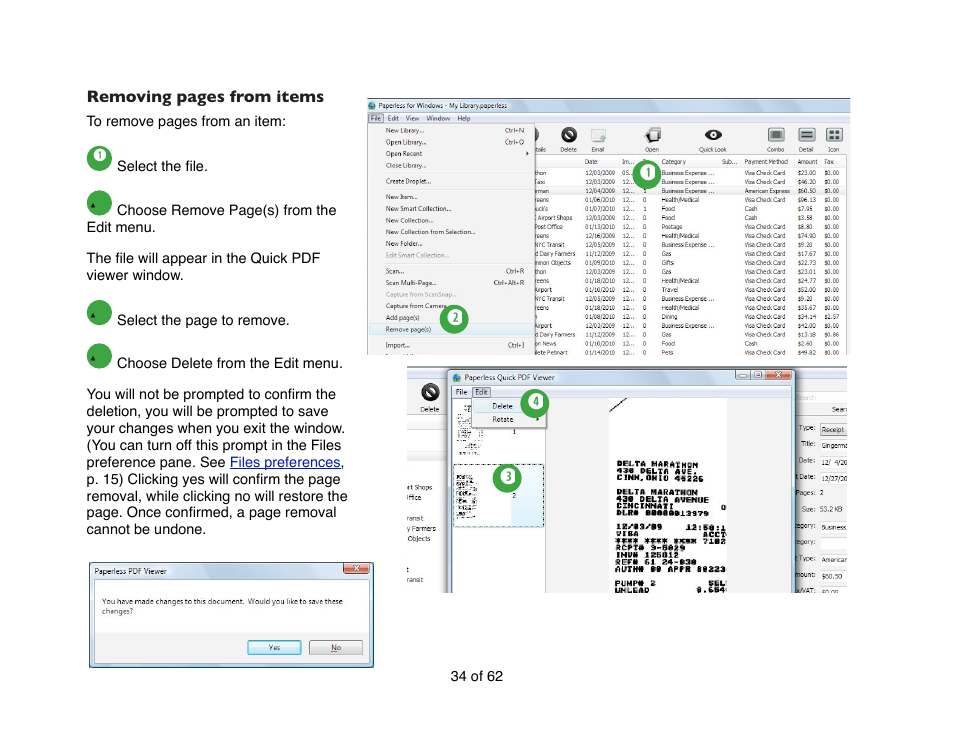
Task: Select the Postage category row
Action: pyautogui.click(x=691, y=226)
